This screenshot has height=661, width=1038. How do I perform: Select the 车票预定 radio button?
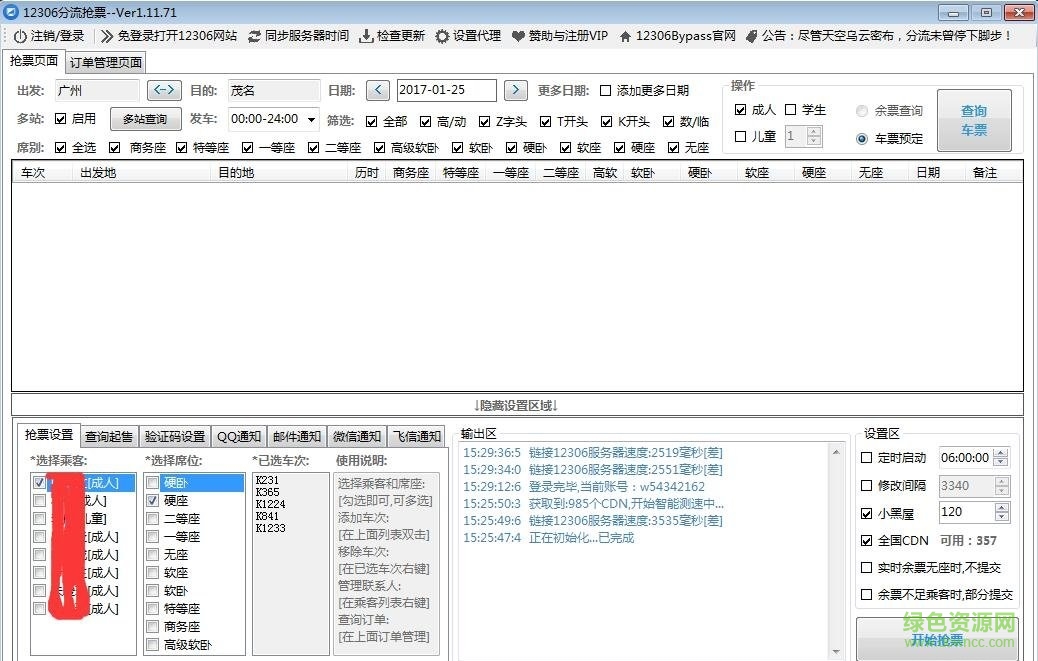click(862, 138)
